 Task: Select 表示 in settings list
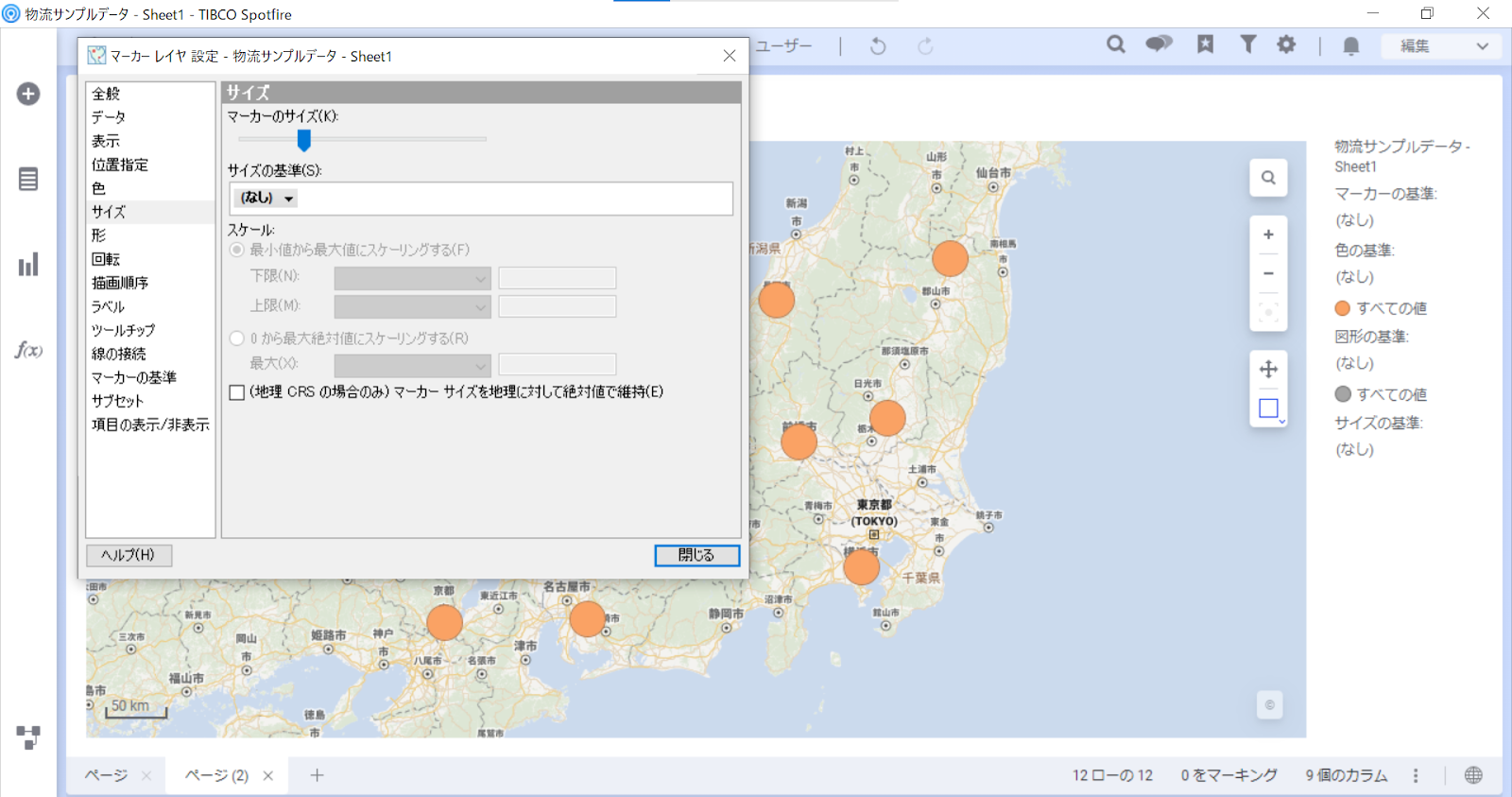tap(106, 141)
